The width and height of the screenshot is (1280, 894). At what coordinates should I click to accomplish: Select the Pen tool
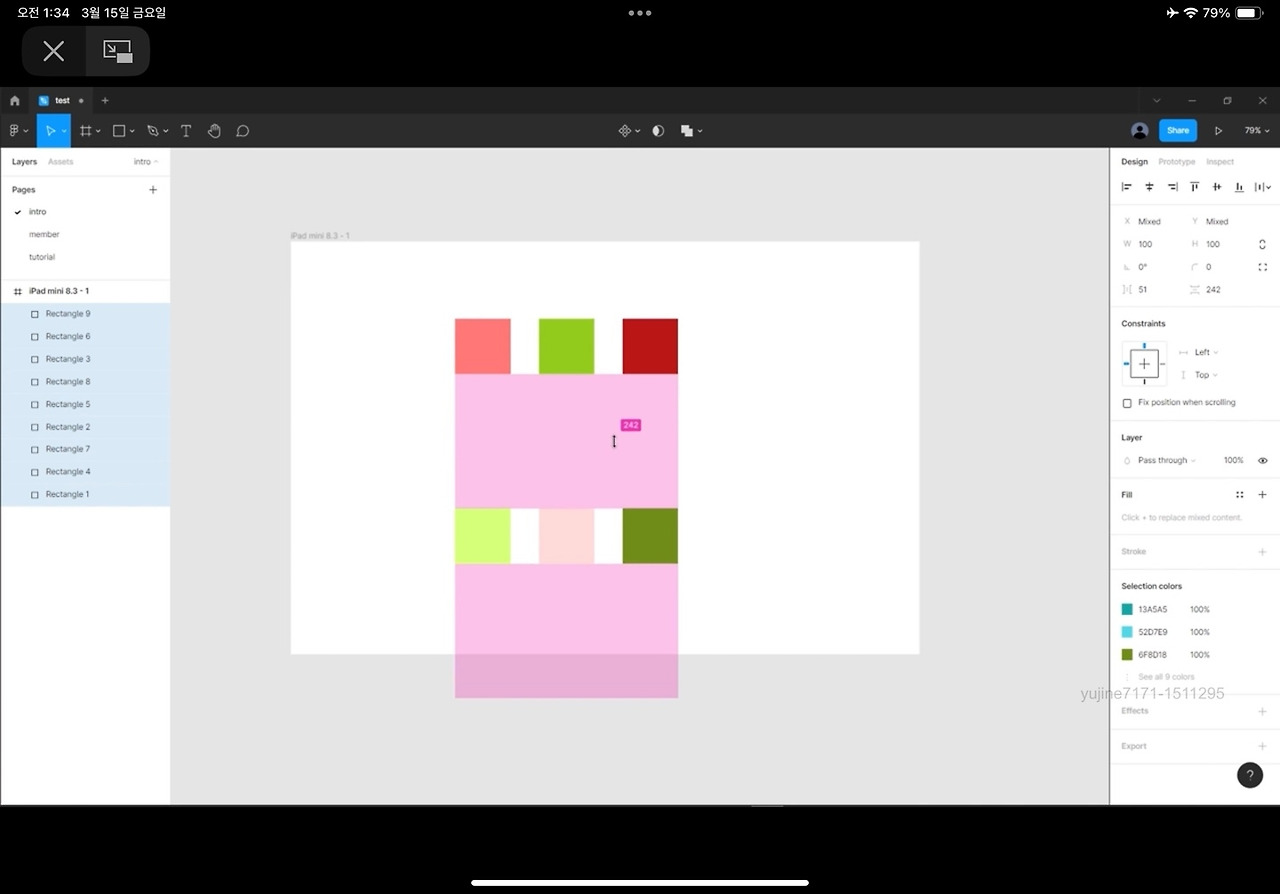click(153, 131)
